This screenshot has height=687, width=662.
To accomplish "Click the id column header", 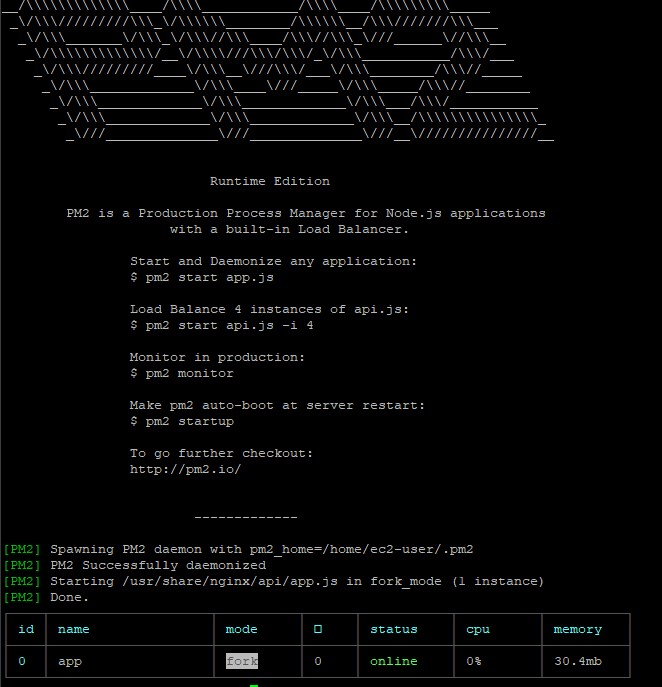I will (26, 629).
